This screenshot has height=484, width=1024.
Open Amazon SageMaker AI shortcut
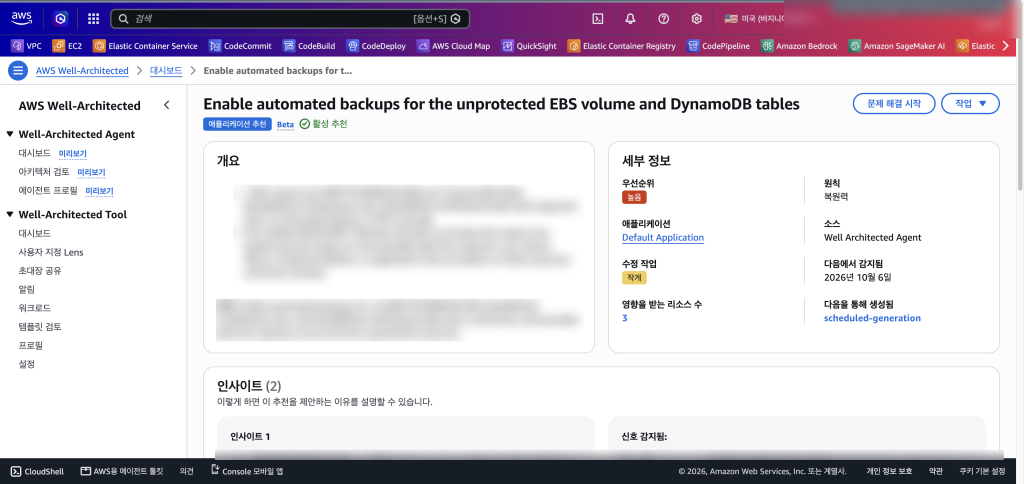(897, 46)
